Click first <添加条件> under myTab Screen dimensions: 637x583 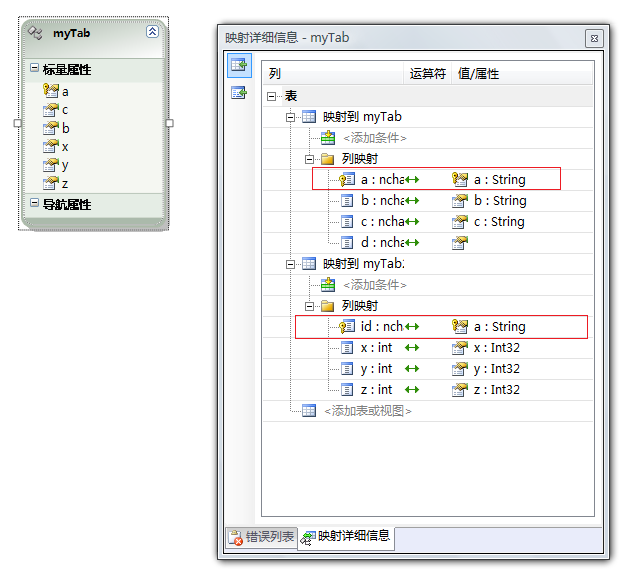[375, 138]
